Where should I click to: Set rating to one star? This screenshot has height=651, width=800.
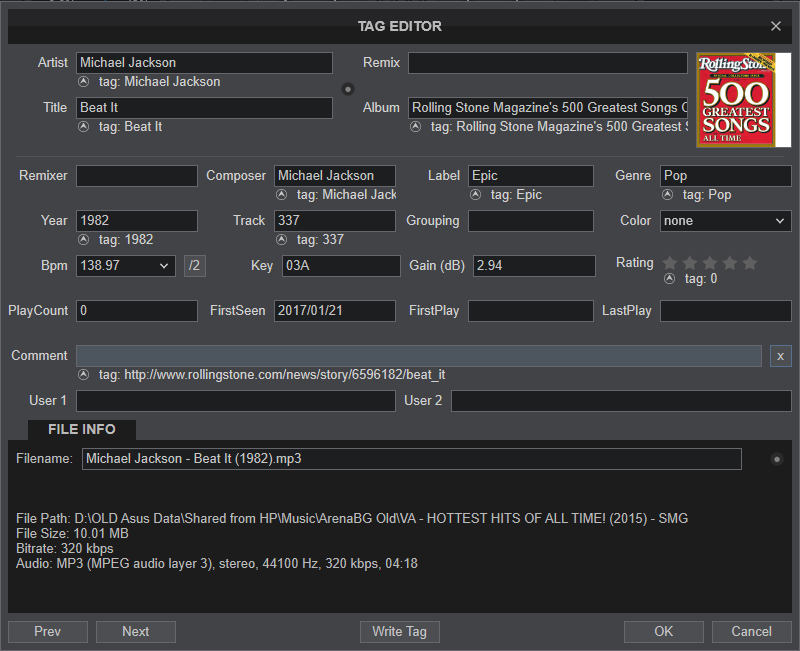pos(670,263)
